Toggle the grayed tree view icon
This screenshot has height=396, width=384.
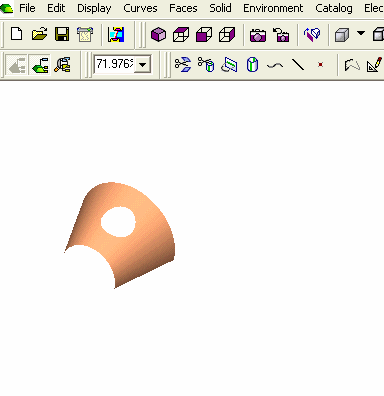pos(17,65)
